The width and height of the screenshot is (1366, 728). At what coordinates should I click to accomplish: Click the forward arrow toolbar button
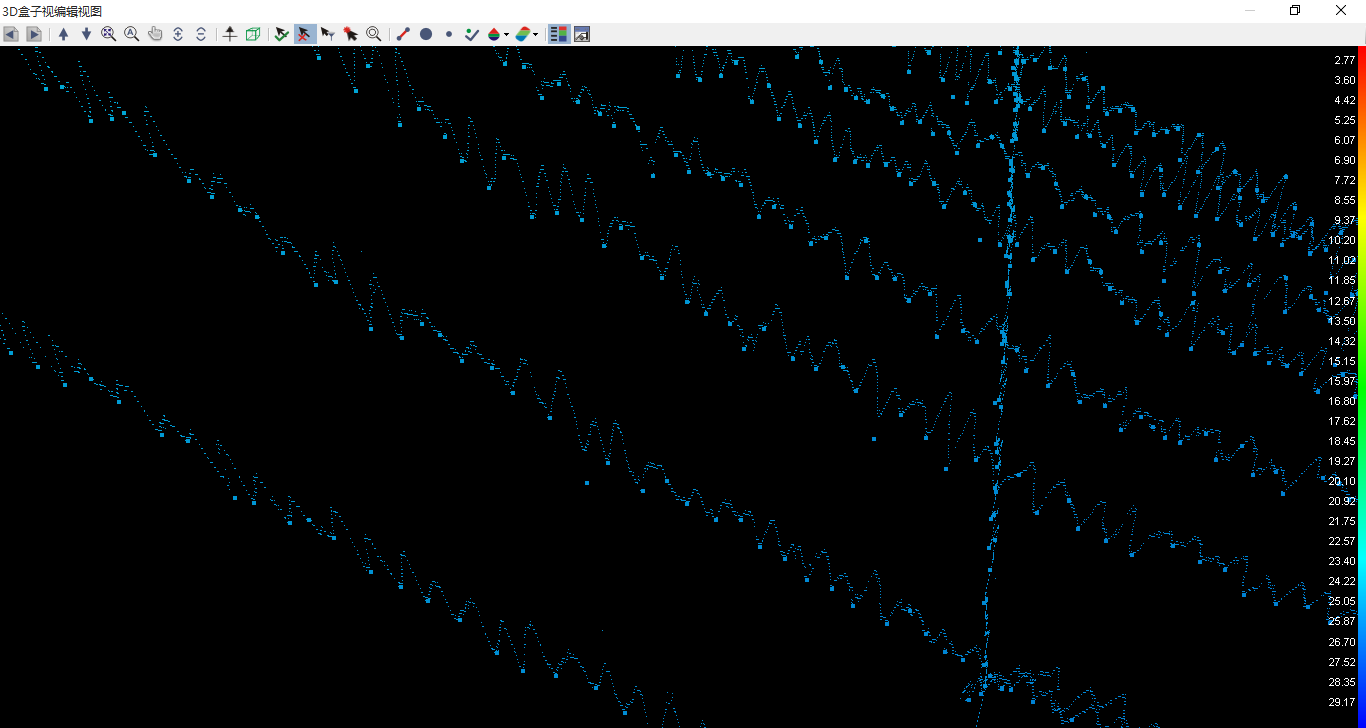pyautogui.click(x=34, y=34)
